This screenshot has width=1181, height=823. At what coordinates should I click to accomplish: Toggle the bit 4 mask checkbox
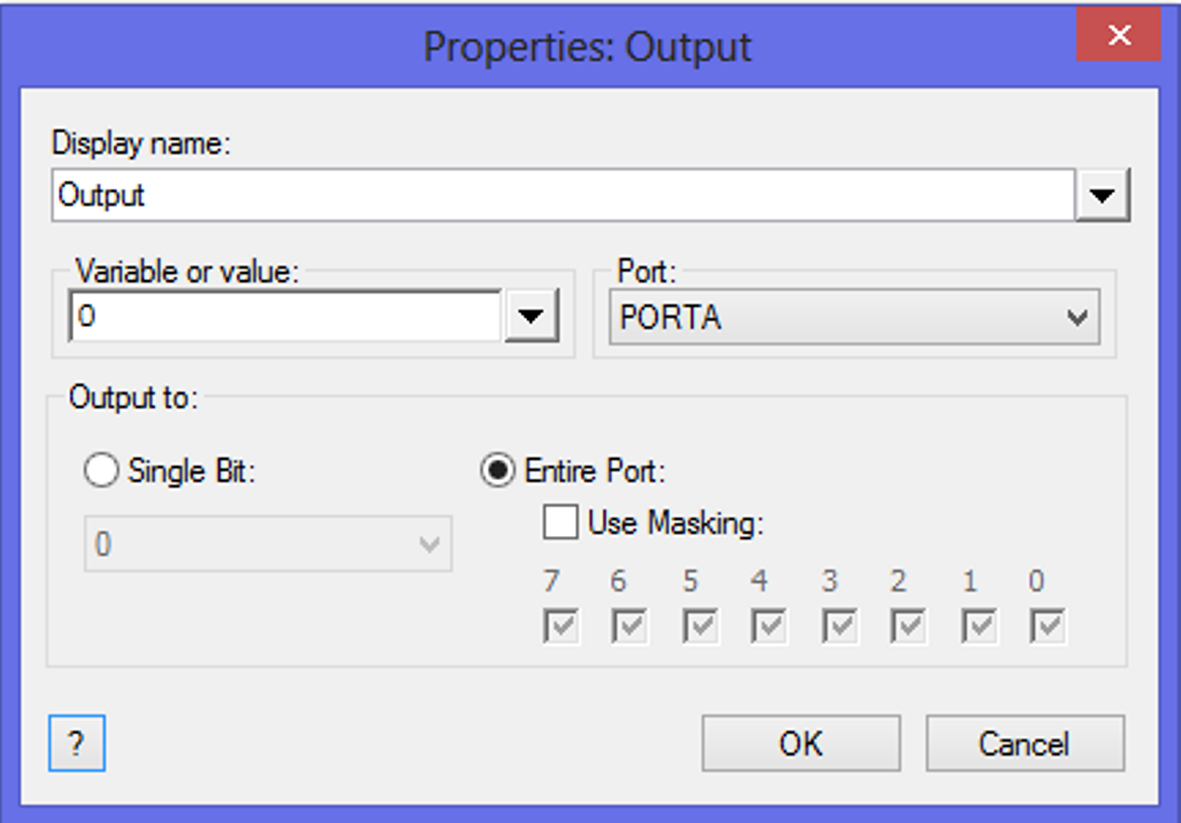pos(768,627)
